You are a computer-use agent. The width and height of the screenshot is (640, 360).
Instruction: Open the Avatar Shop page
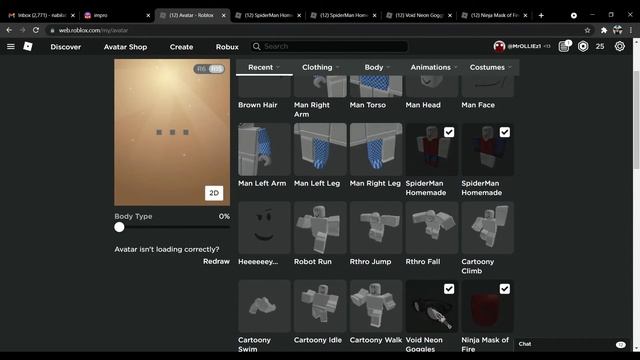click(x=125, y=47)
